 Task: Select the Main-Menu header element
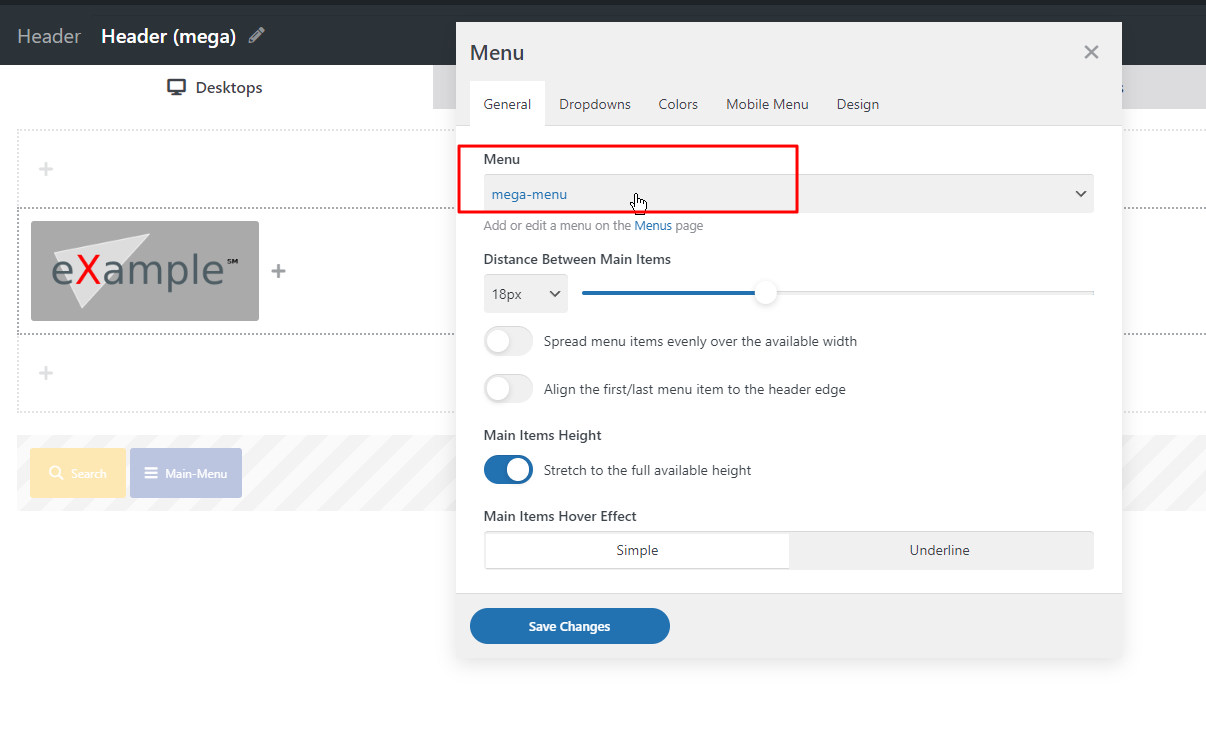coord(186,473)
